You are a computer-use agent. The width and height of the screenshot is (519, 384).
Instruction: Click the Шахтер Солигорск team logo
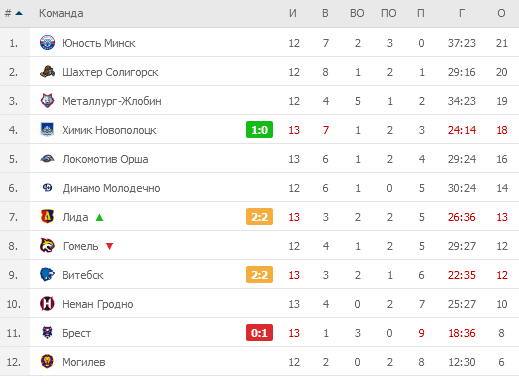[47, 72]
